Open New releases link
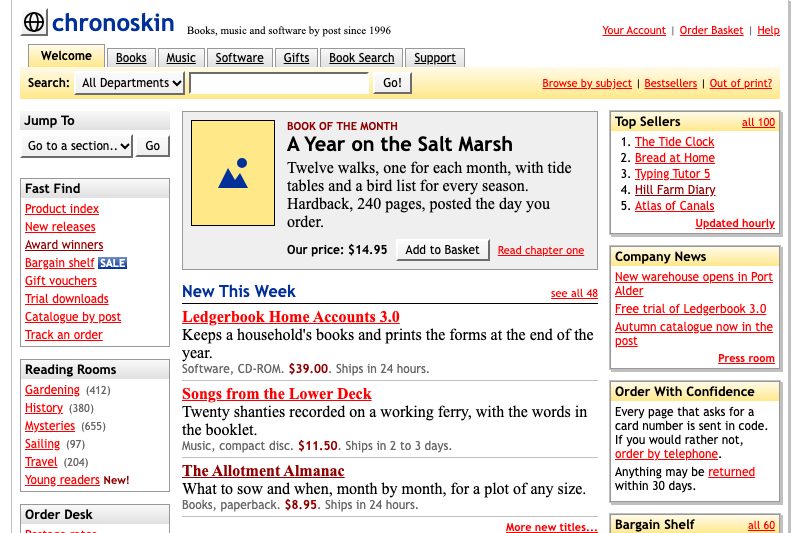 60,226
